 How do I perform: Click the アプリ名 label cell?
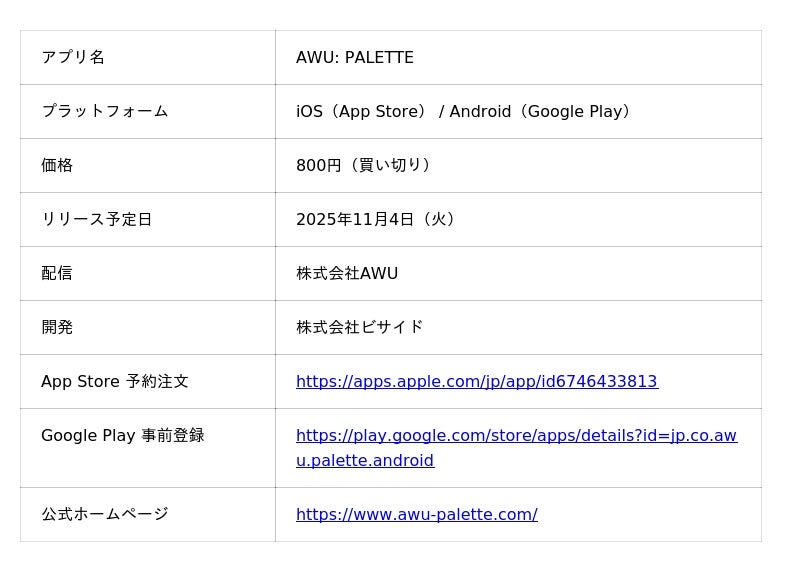click(73, 57)
